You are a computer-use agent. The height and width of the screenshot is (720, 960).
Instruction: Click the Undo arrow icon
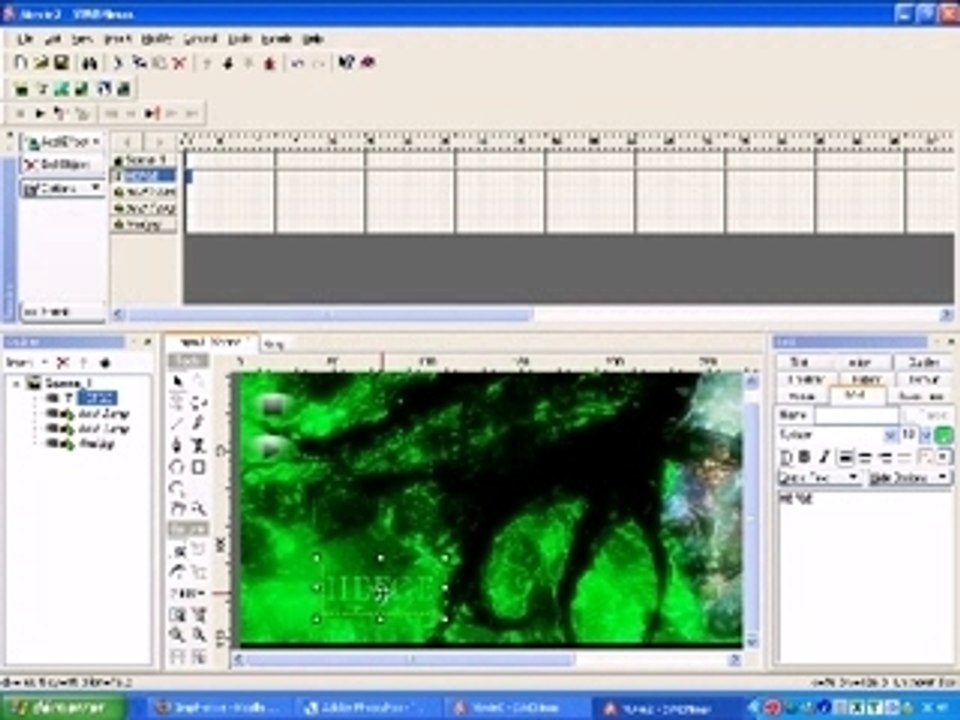(x=298, y=62)
